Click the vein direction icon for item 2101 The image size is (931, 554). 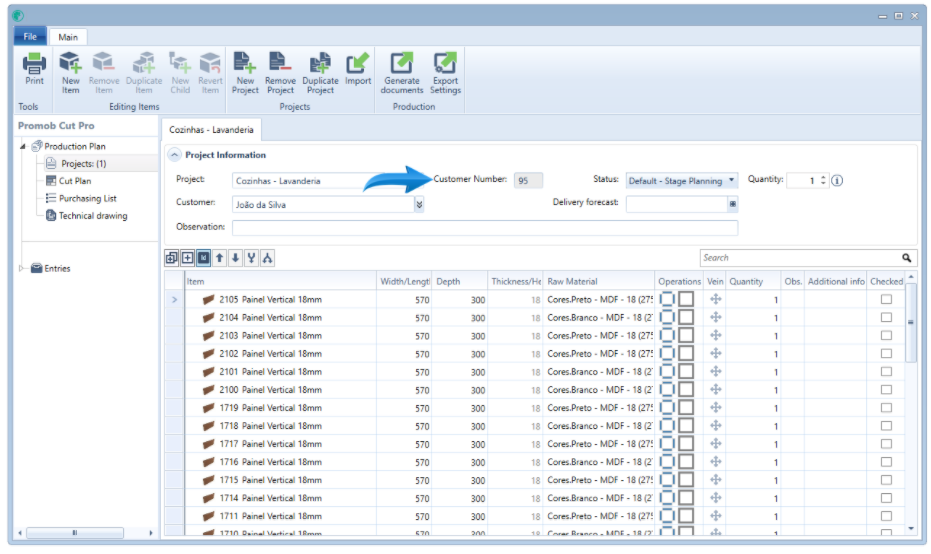(715, 372)
